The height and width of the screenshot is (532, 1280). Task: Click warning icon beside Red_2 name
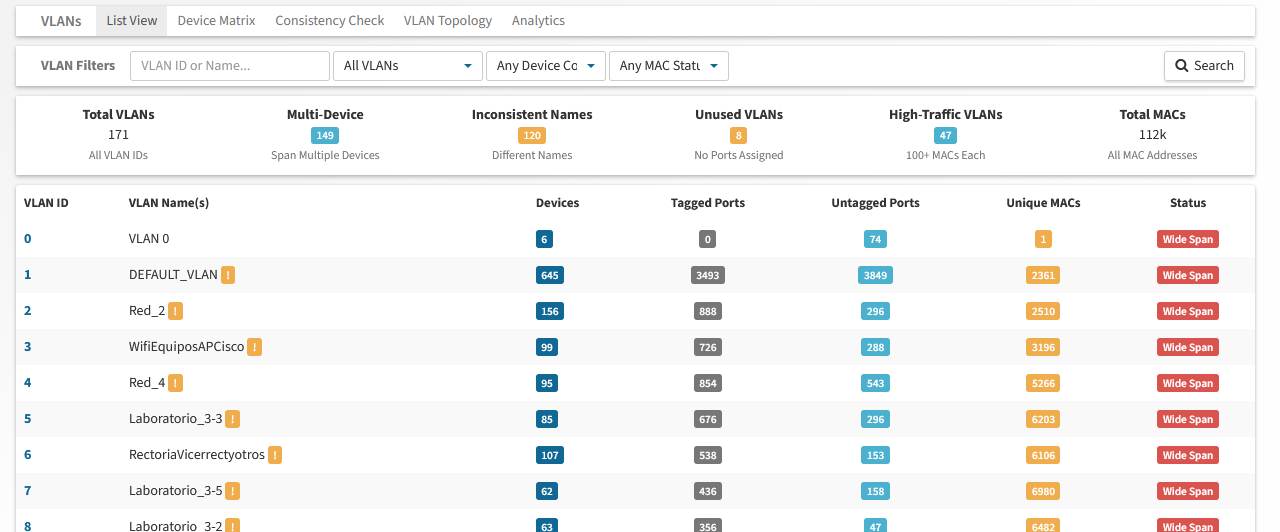(x=176, y=311)
